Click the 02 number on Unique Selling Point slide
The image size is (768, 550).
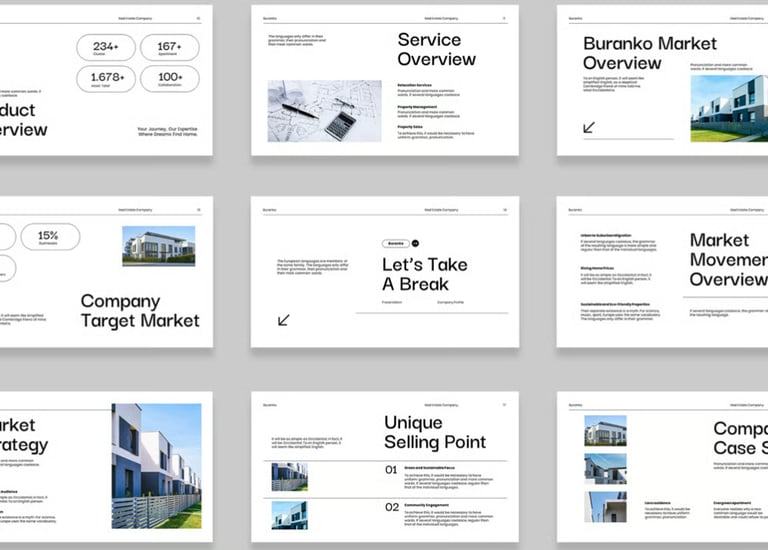(x=392, y=507)
